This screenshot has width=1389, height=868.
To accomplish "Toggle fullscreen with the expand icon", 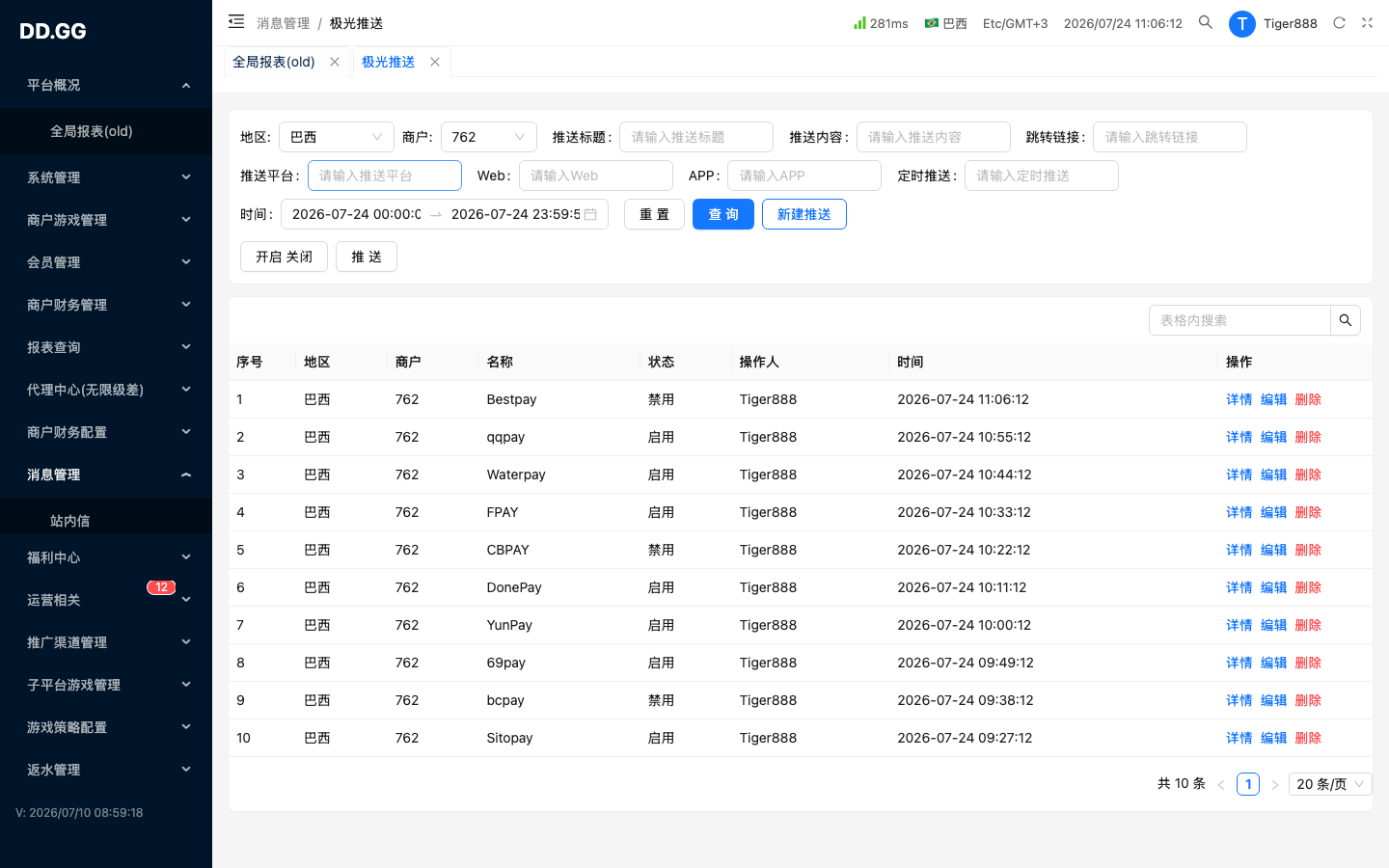I will click(x=1367, y=23).
